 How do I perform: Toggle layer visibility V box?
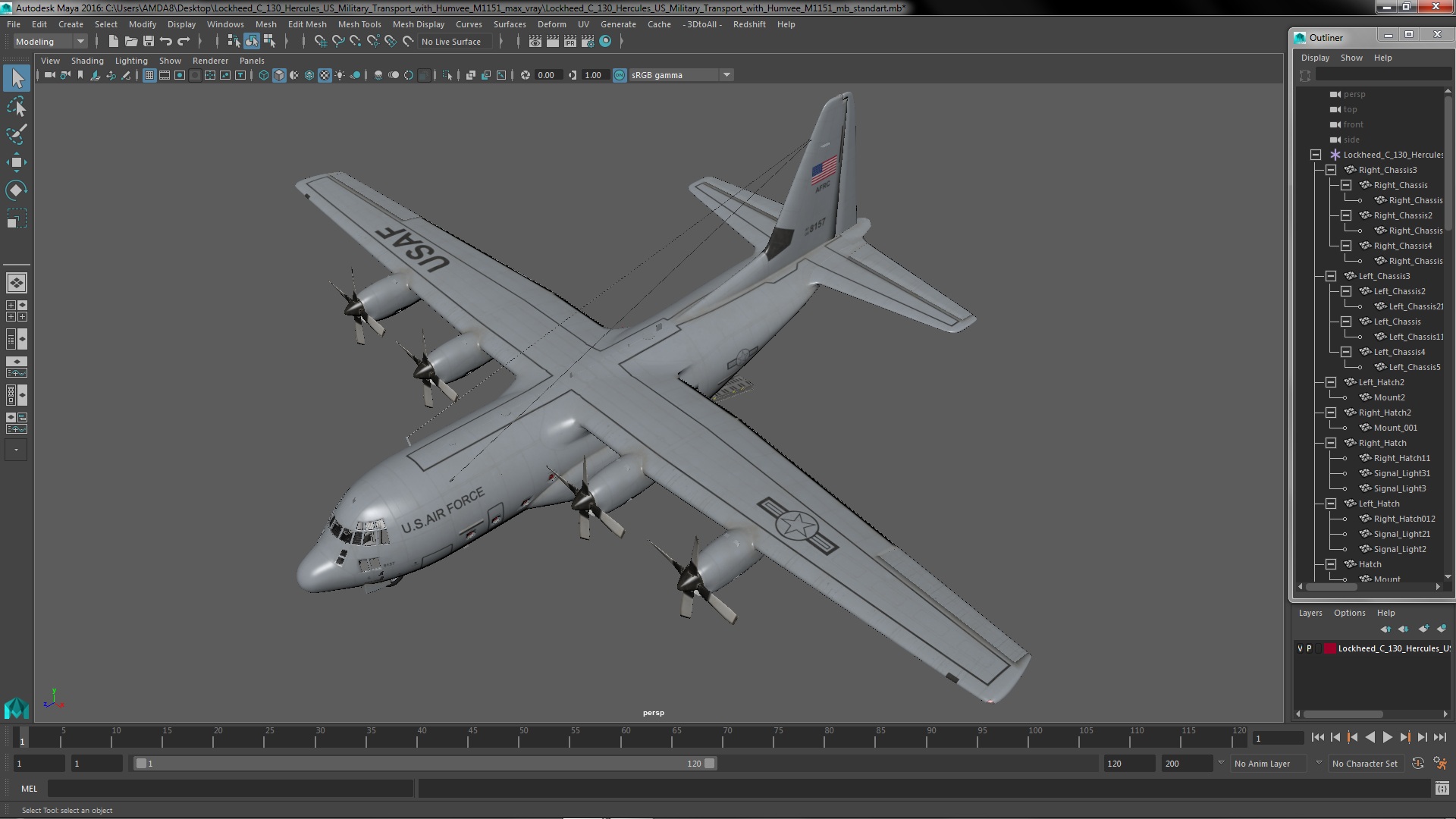[1300, 648]
